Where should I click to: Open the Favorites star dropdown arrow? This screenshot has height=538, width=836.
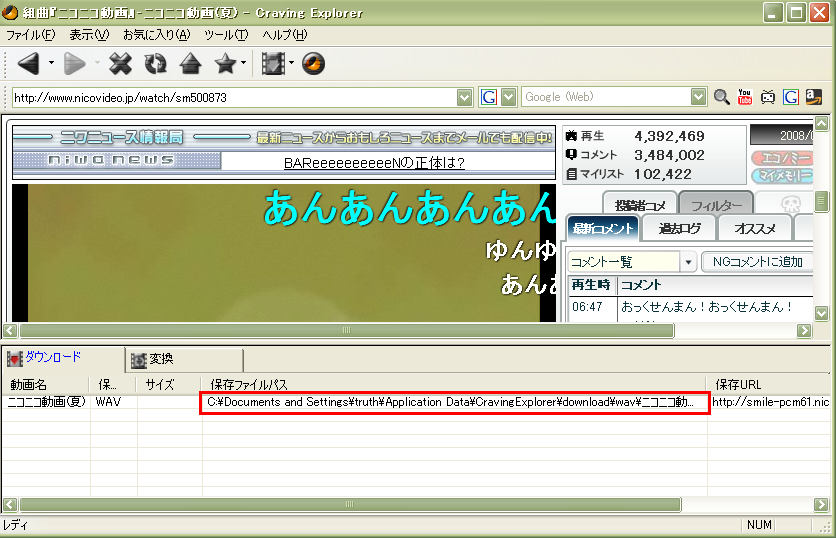pyautogui.click(x=244, y=63)
